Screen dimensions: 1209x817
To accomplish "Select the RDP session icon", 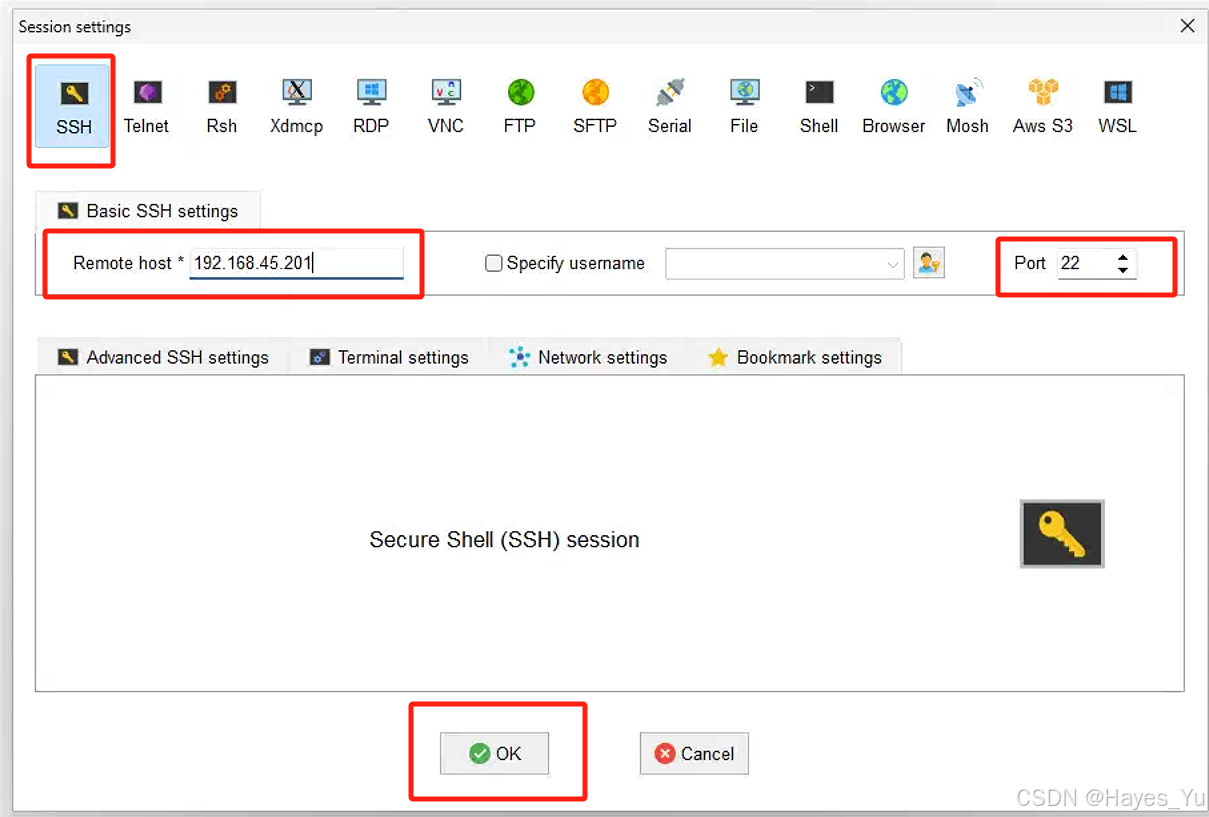I will (371, 107).
